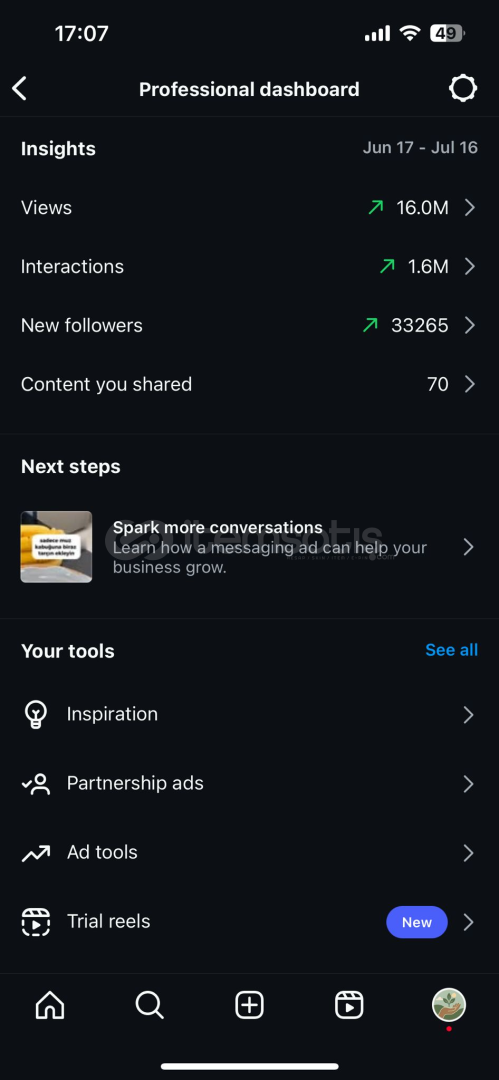Select the Jun 17 - Jul 16 date range
The image size is (499, 1080).
click(x=420, y=148)
